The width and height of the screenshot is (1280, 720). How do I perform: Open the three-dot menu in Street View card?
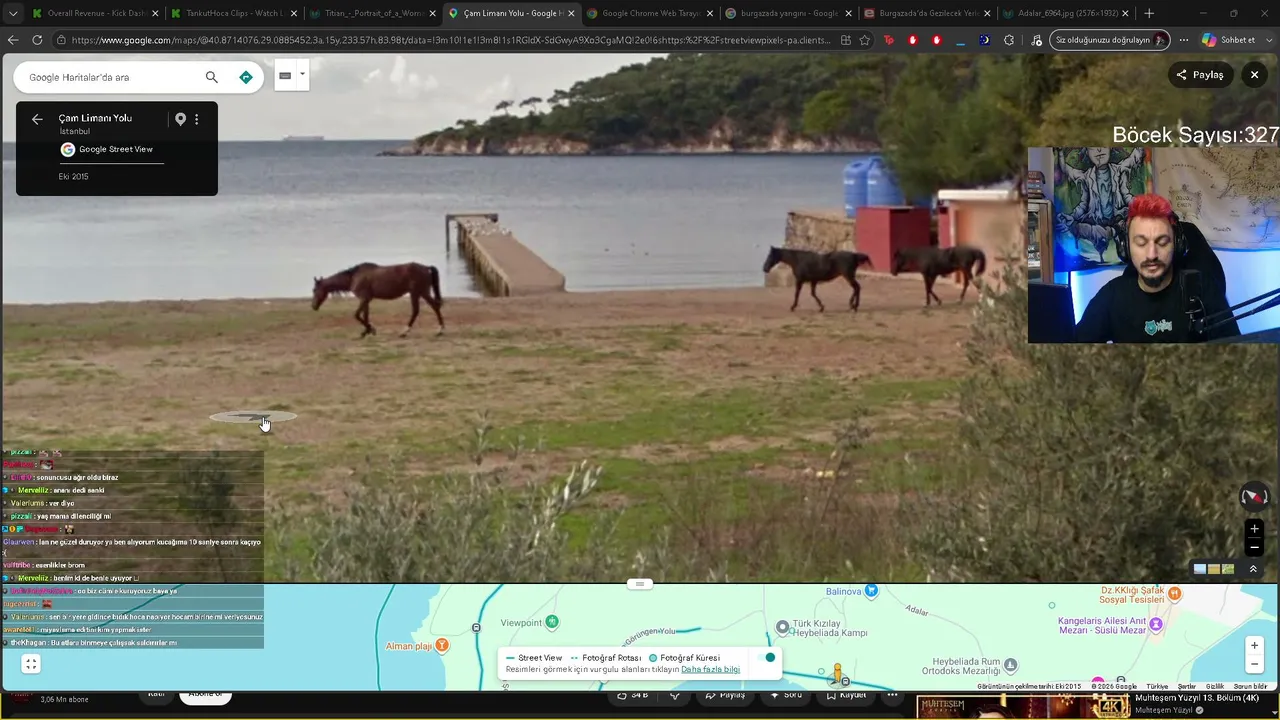(x=196, y=119)
